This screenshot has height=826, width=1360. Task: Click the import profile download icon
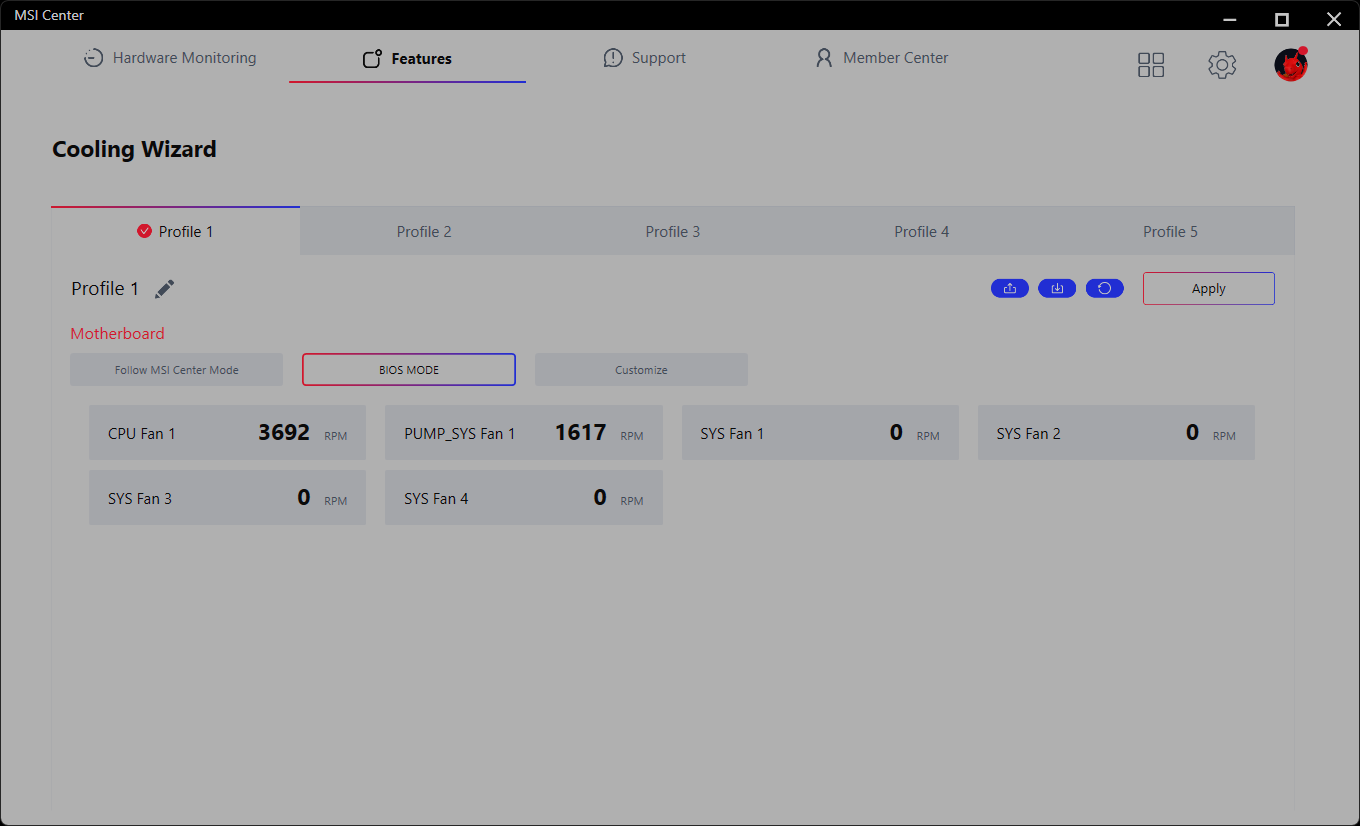pyautogui.click(x=1057, y=289)
